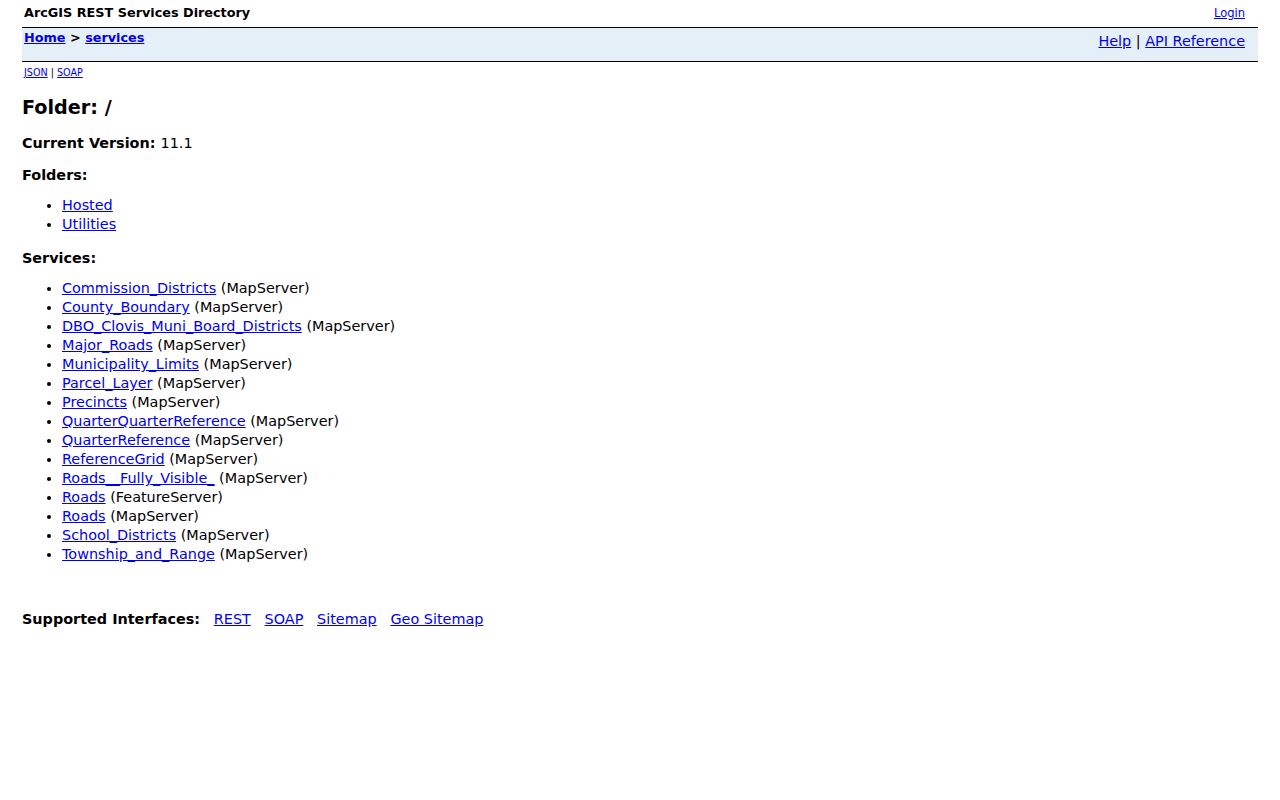
Task: Open the Roads MapServer link
Action: click(84, 516)
